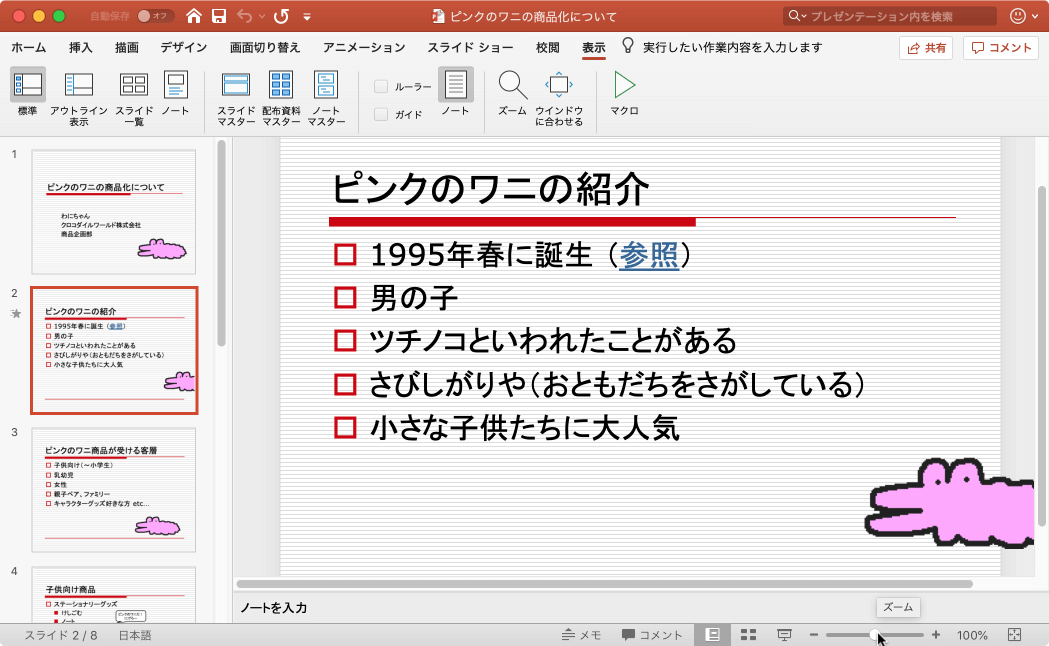This screenshot has height=646, width=1049.
Task: Select the 表示 tab
Action: pyautogui.click(x=593, y=47)
